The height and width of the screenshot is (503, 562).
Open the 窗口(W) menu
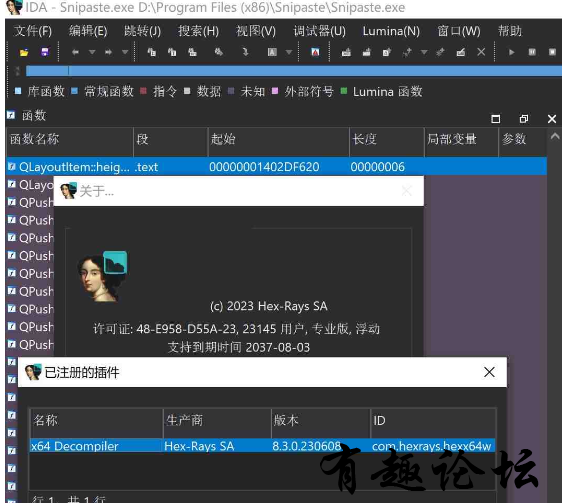[x=459, y=31]
